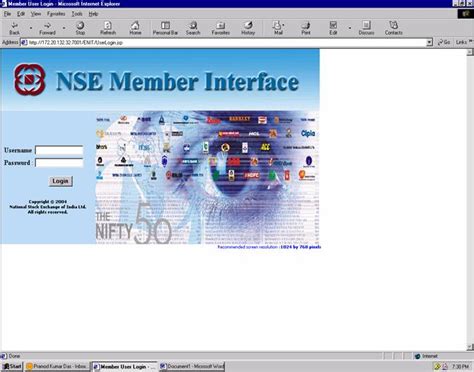Expand the Edit button dropdown arrow
Viewport: 474px width, 372px height.
pyautogui.click(x=350, y=28)
